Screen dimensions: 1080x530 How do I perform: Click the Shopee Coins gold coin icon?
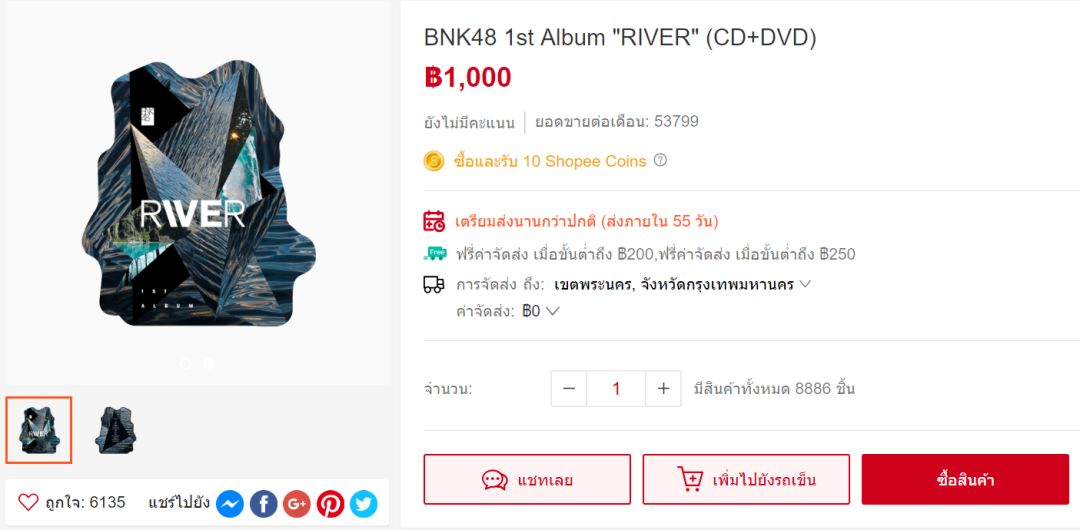[434, 161]
